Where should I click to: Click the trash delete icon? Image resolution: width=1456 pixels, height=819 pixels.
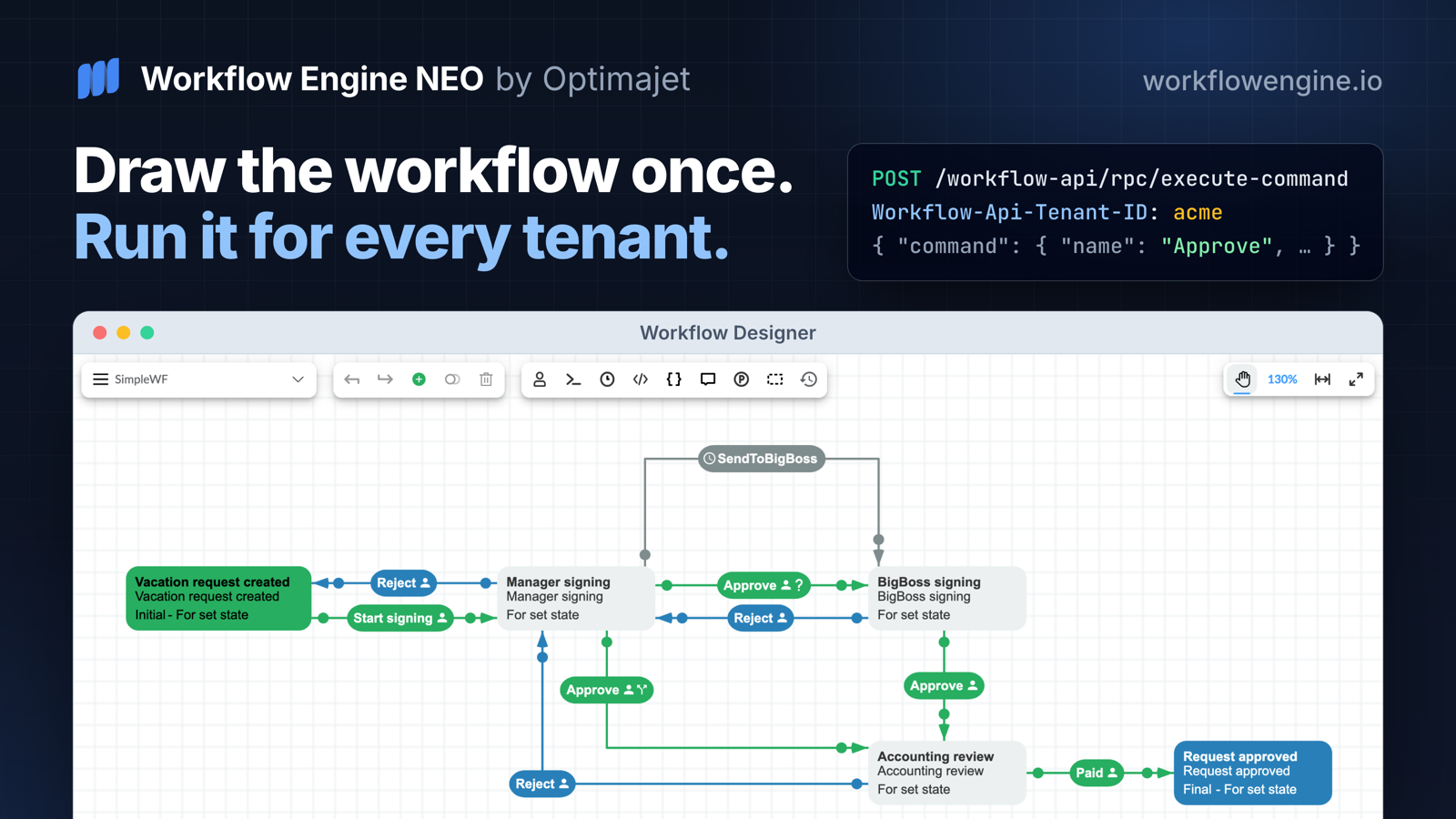tap(486, 379)
